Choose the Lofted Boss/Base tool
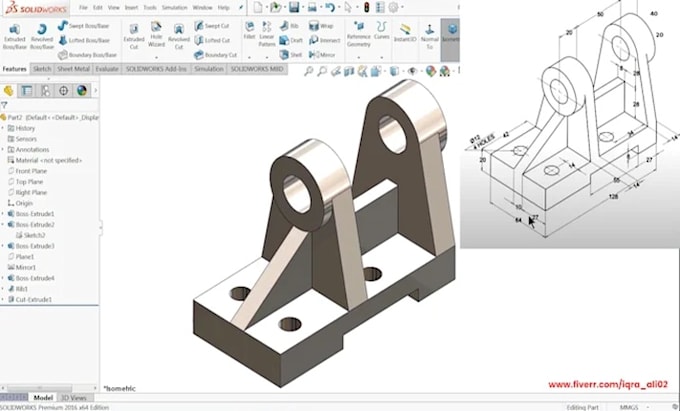This screenshot has width=680, height=411. (84, 40)
